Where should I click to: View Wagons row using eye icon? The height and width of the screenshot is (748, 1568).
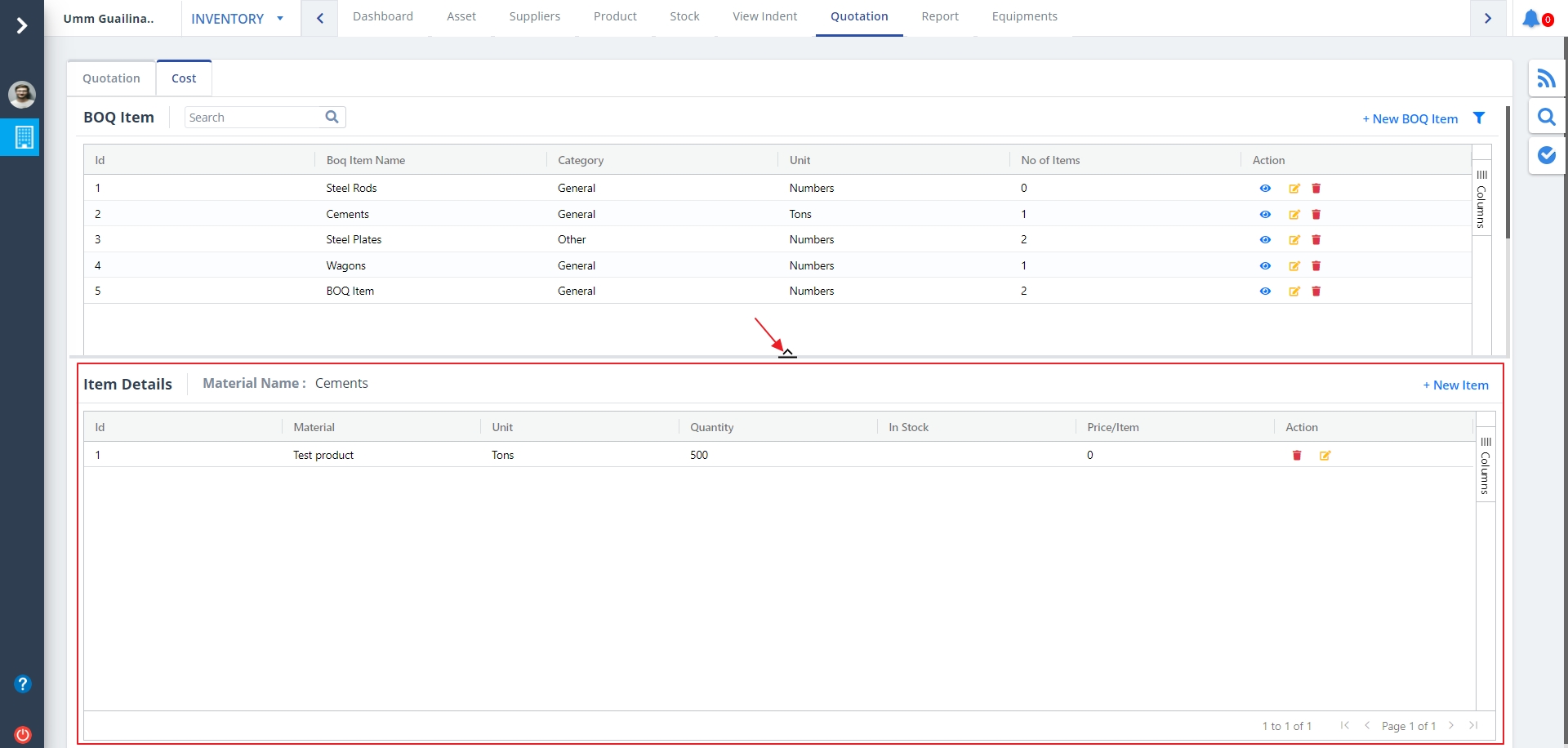1265,266
